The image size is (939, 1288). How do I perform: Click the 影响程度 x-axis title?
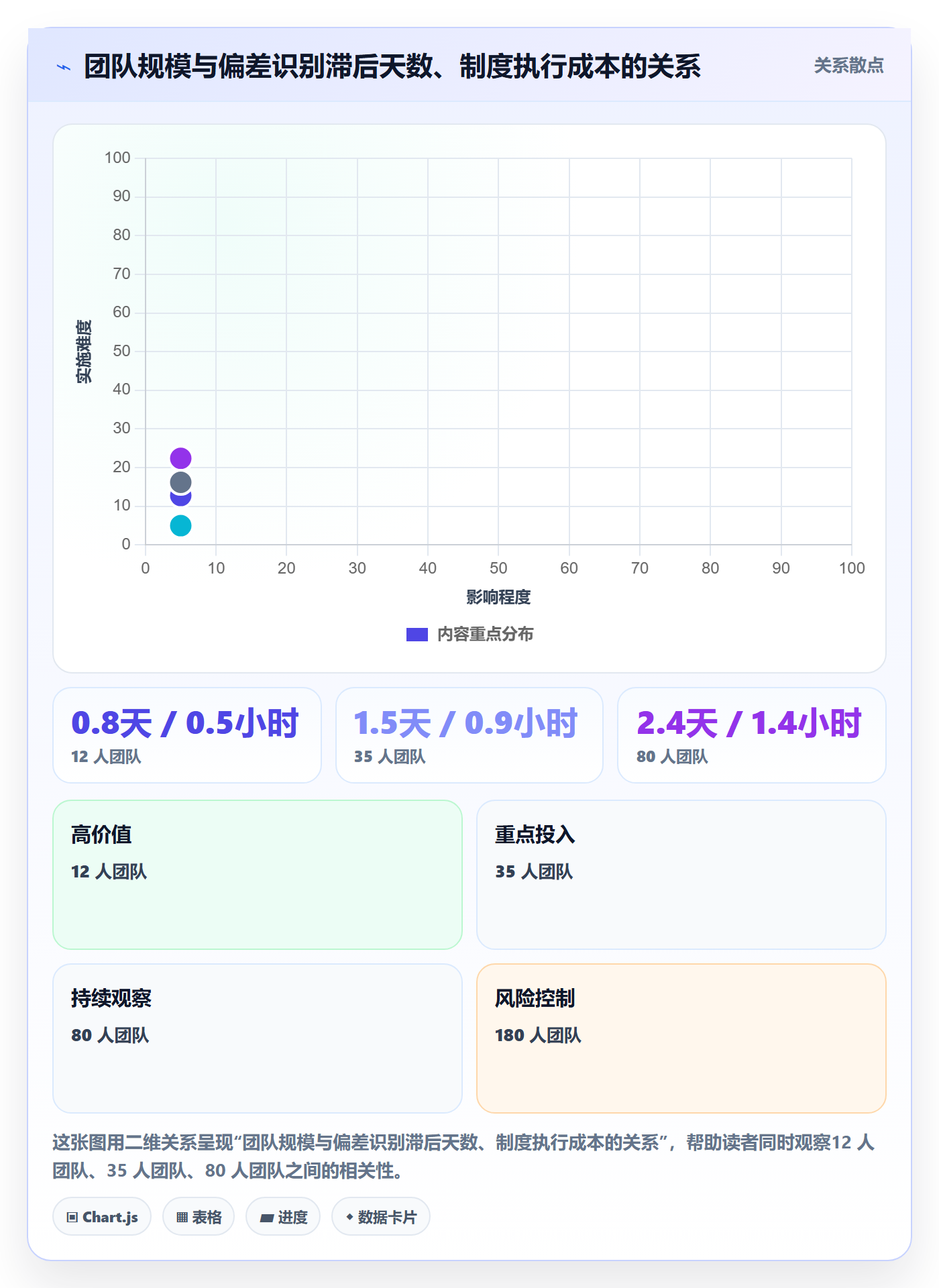pyautogui.click(x=498, y=597)
